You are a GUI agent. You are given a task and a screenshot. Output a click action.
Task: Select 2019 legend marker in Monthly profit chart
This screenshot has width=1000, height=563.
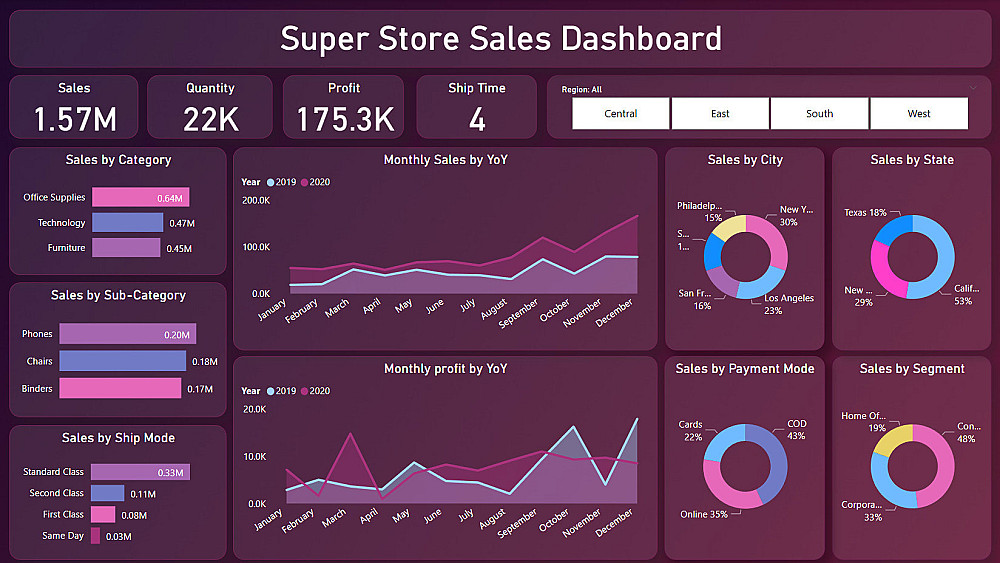point(272,391)
